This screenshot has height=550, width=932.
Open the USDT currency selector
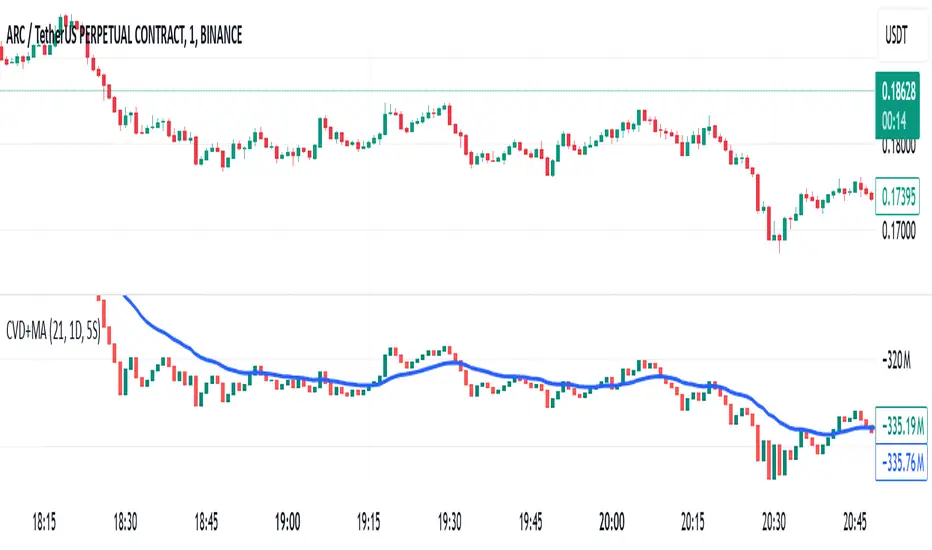(897, 34)
